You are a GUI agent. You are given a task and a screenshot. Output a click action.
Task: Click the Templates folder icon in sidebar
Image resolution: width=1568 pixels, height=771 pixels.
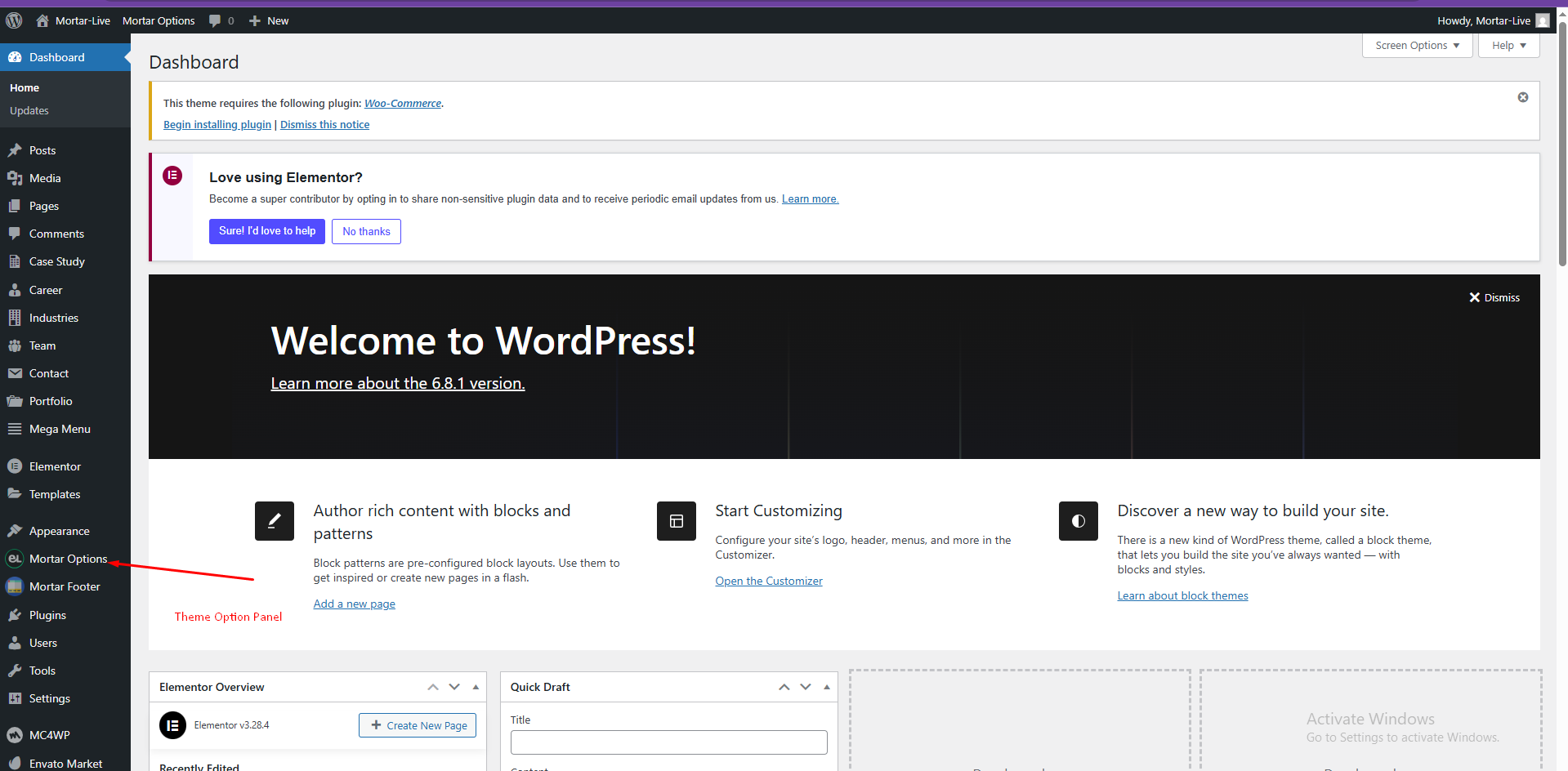(15, 494)
